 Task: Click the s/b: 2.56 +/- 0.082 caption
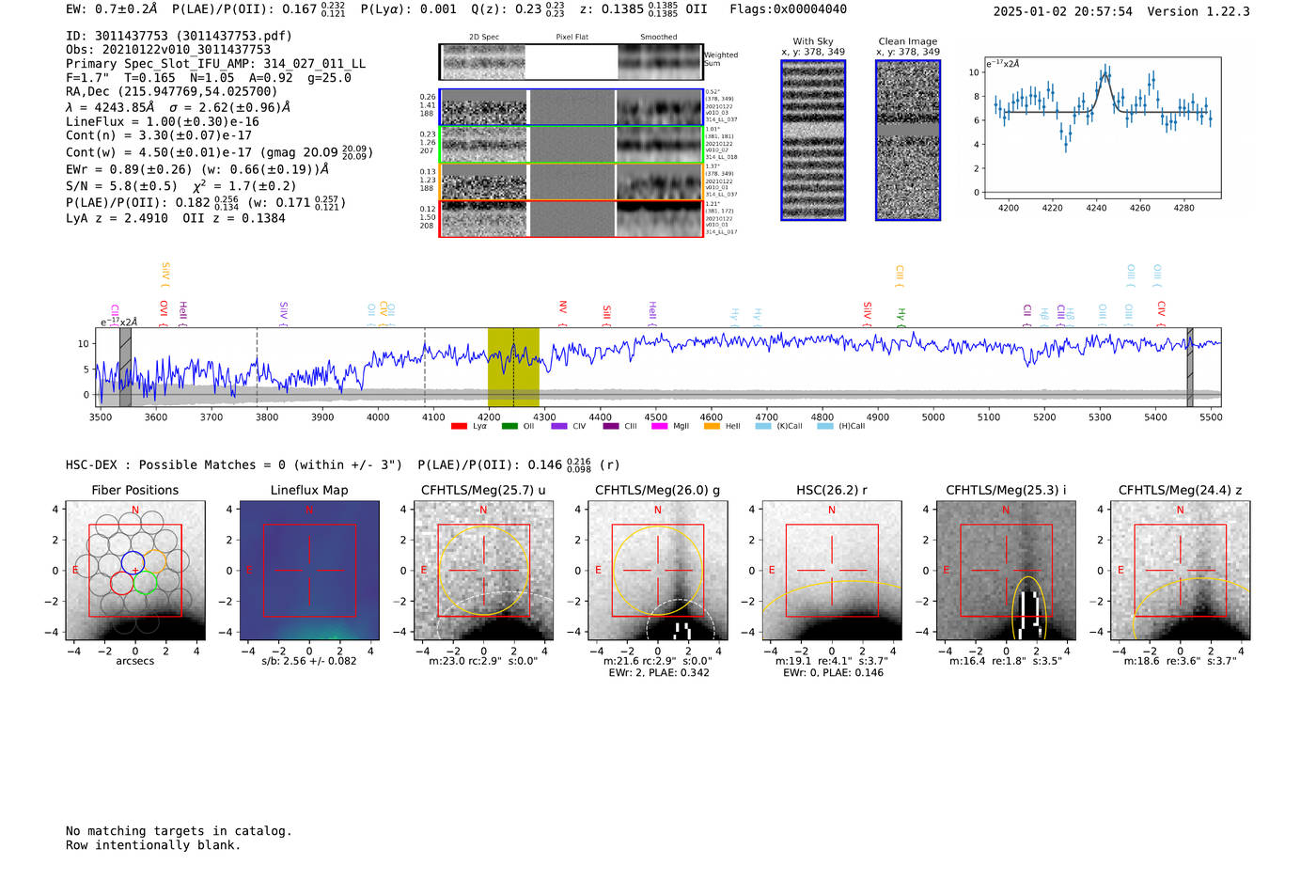point(309,661)
